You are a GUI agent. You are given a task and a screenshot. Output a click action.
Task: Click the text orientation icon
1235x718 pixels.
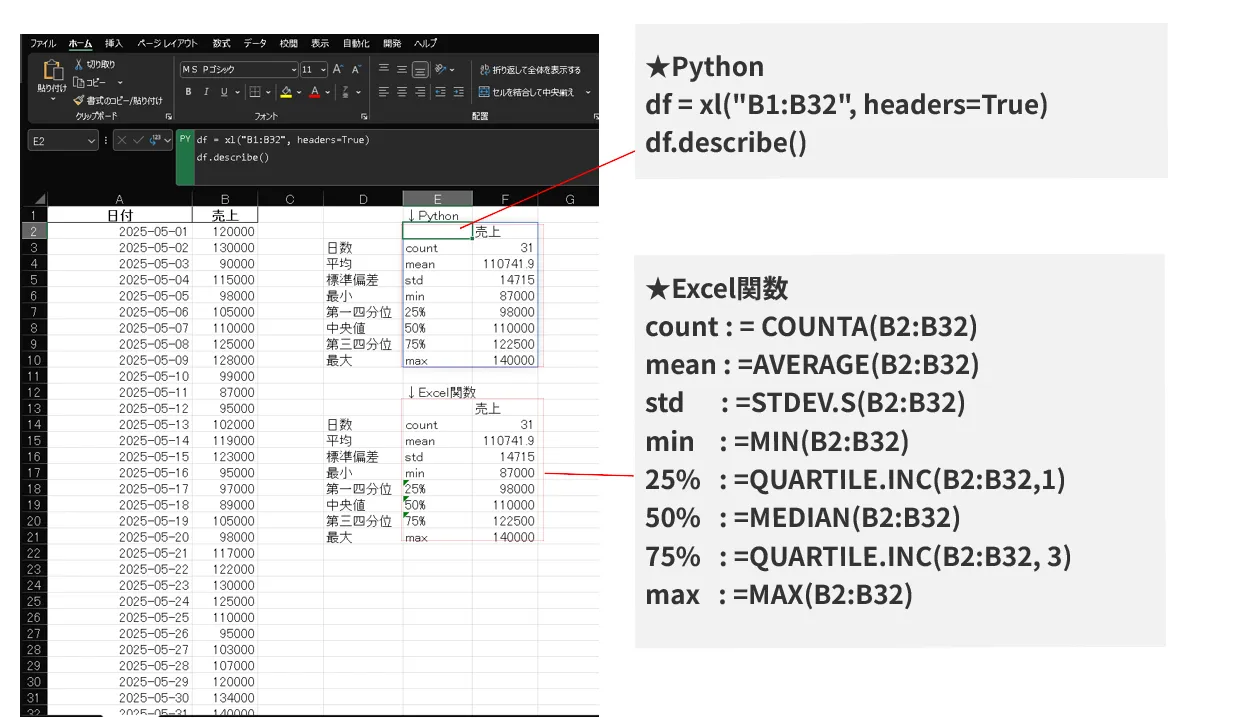441,70
